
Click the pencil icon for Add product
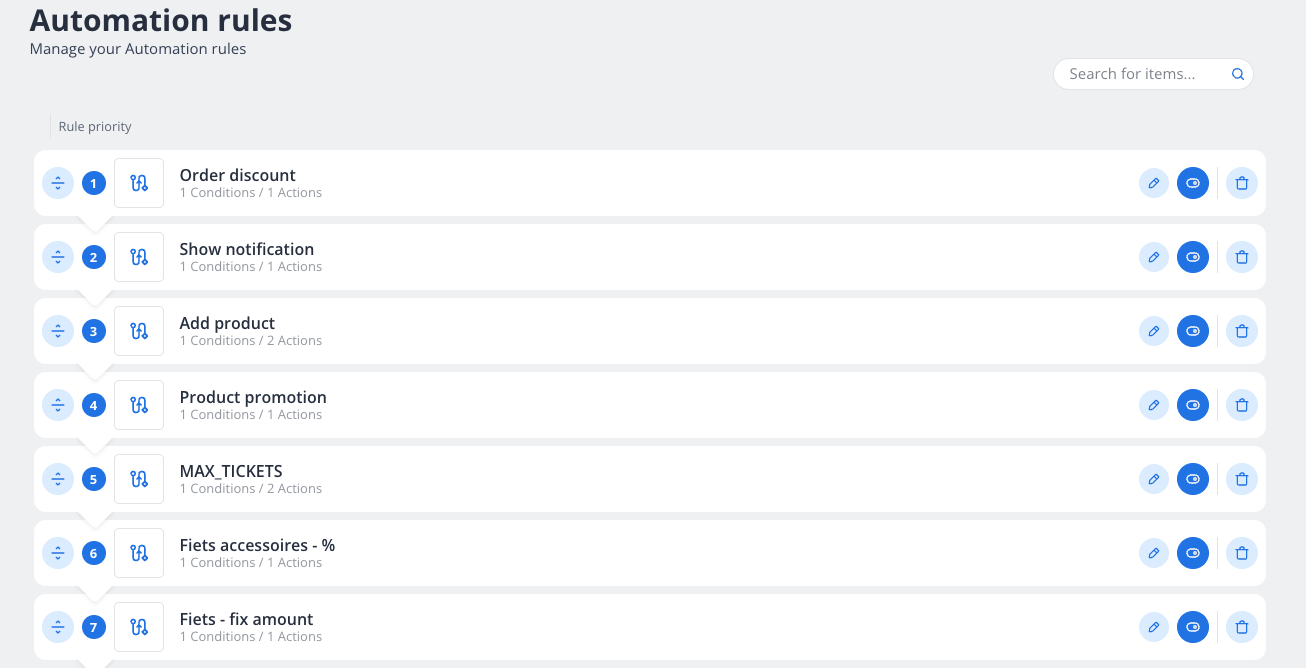click(x=1153, y=331)
